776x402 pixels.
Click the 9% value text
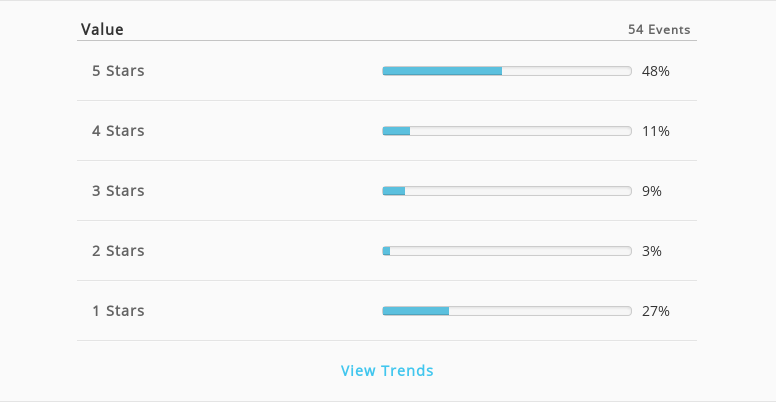point(652,191)
